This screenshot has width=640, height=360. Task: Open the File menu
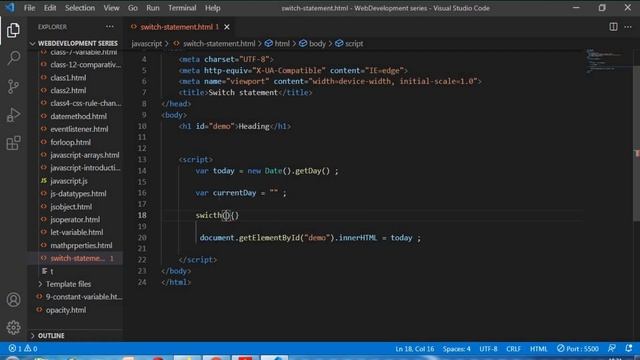click(29, 8)
